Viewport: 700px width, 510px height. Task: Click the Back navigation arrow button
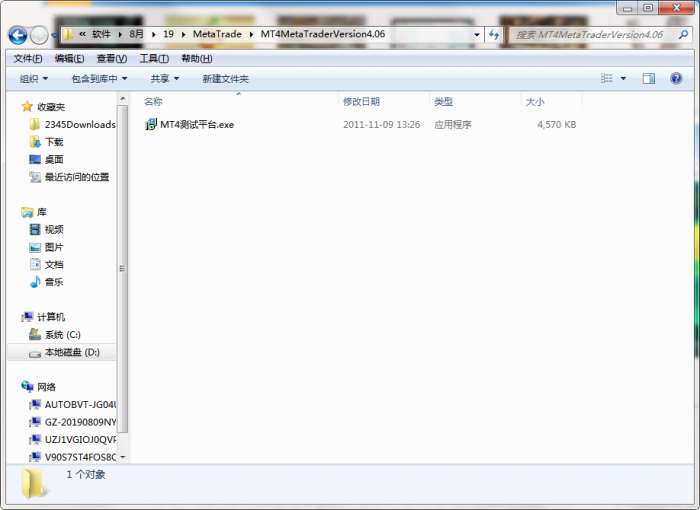18,35
